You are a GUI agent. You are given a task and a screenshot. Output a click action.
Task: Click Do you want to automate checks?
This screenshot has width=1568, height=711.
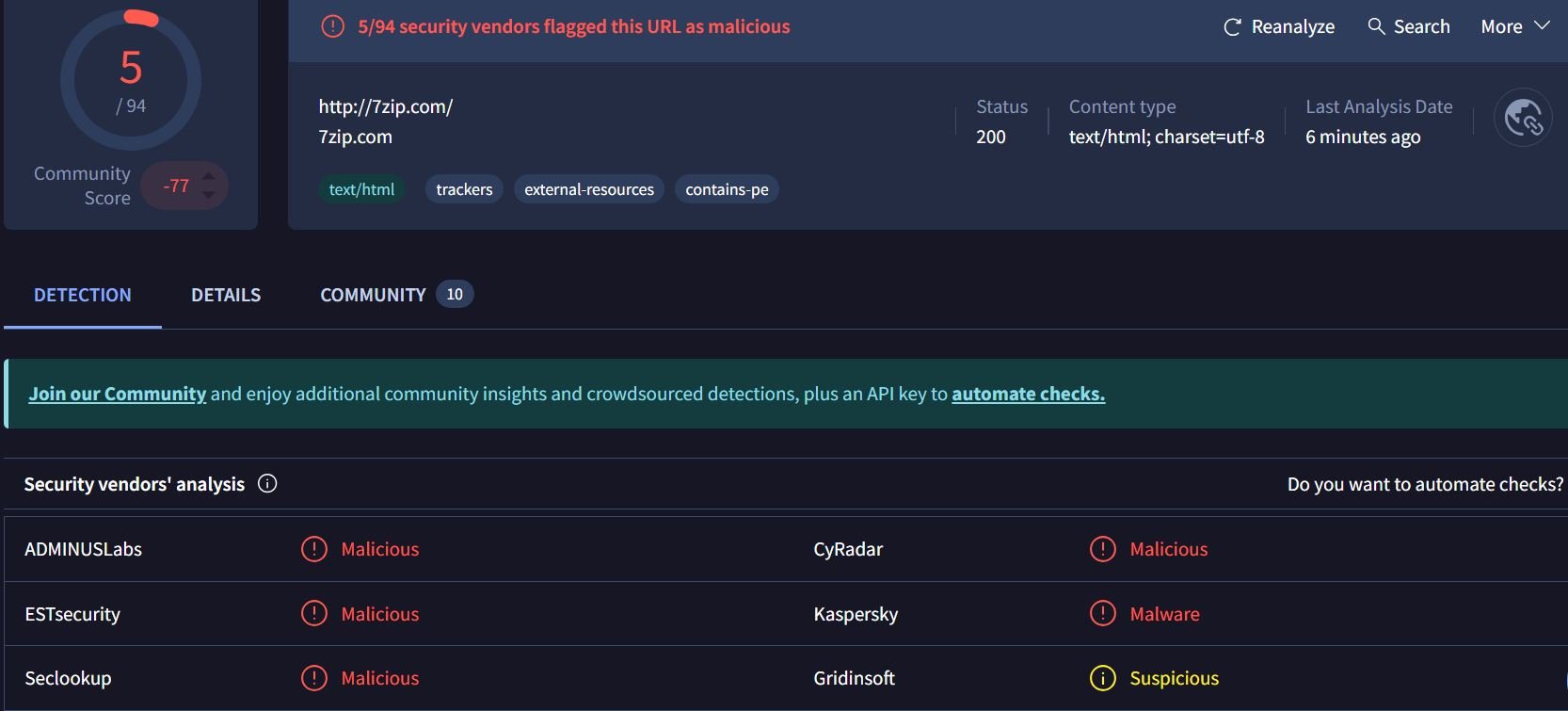pyautogui.click(x=1425, y=484)
